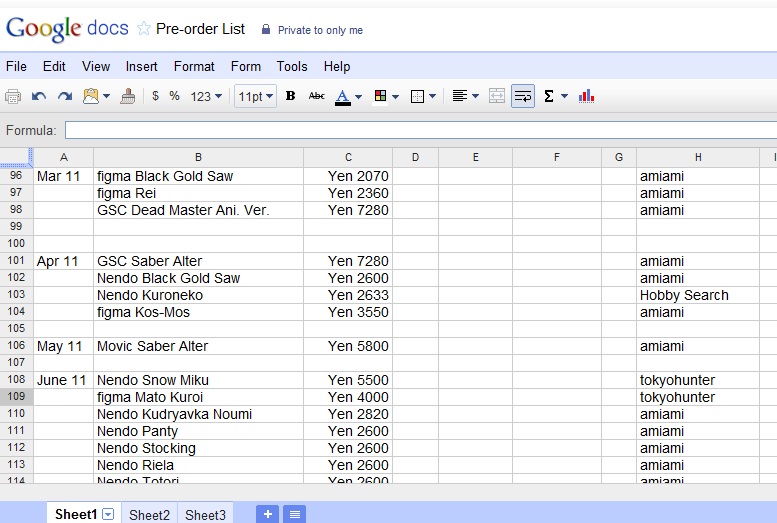Select the paint format brush icon
This screenshot has width=777, height=523.
128,96
